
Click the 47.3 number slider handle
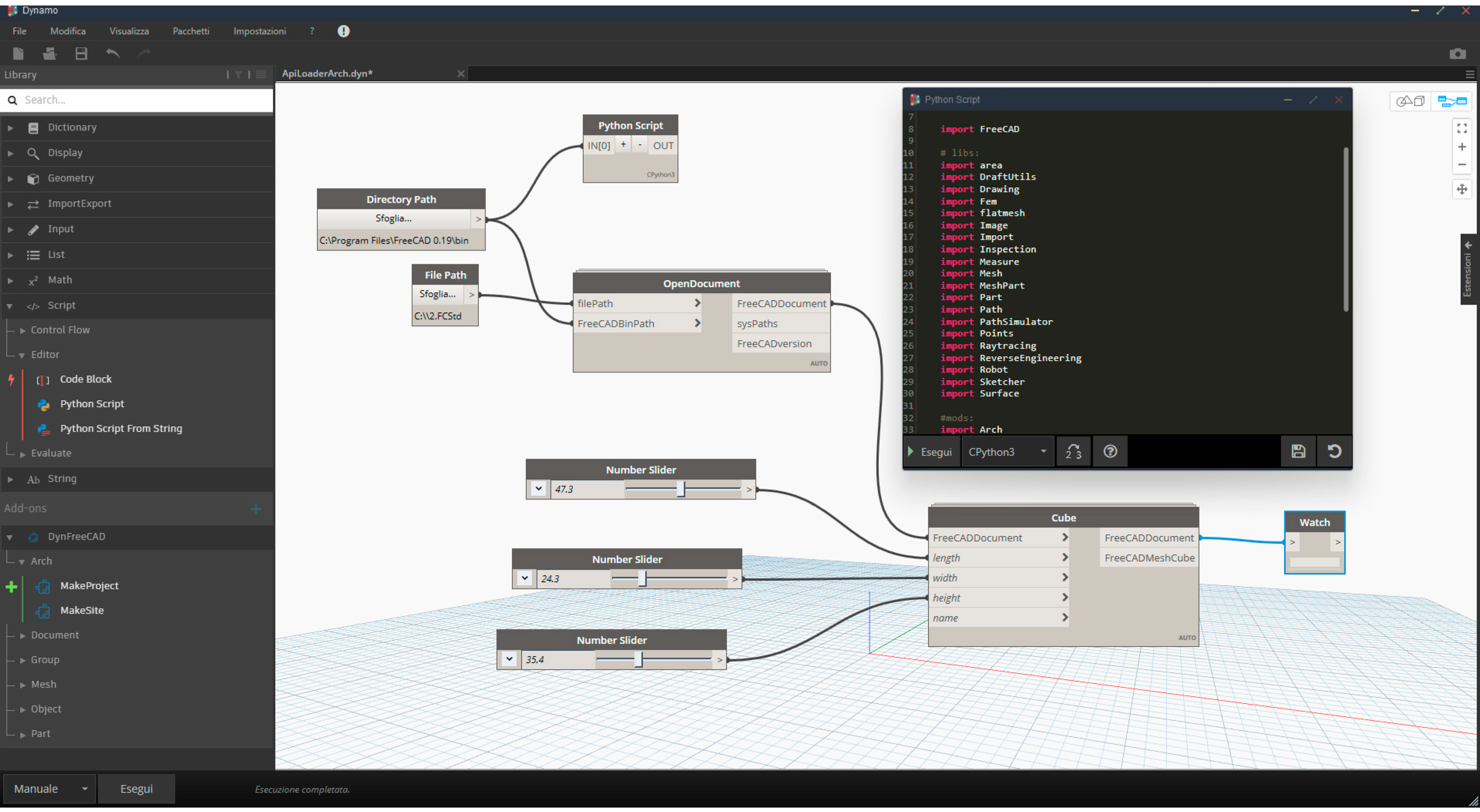pos(681,489)
